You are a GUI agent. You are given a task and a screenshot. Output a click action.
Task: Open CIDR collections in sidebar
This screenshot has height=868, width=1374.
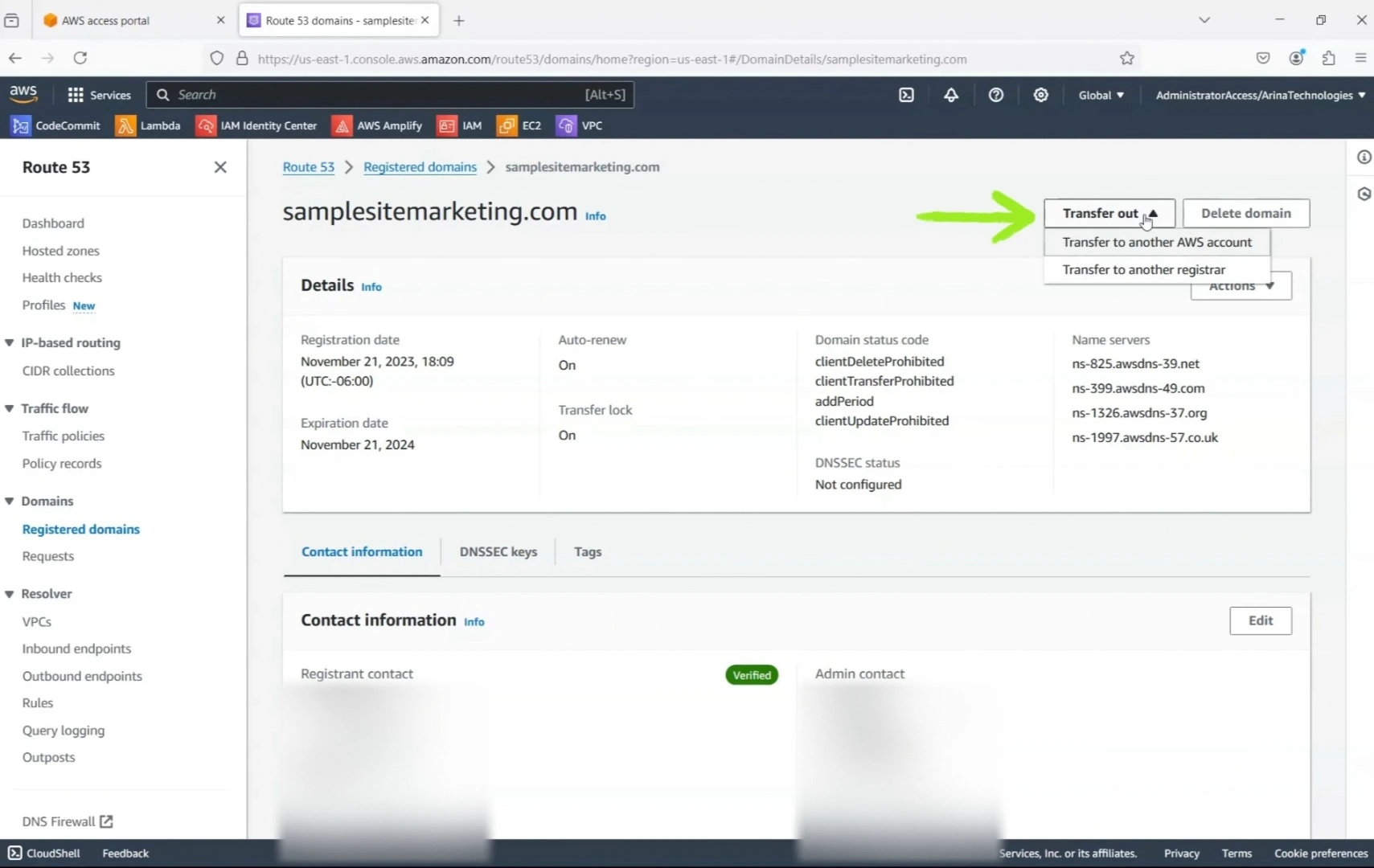coord(68,371)
